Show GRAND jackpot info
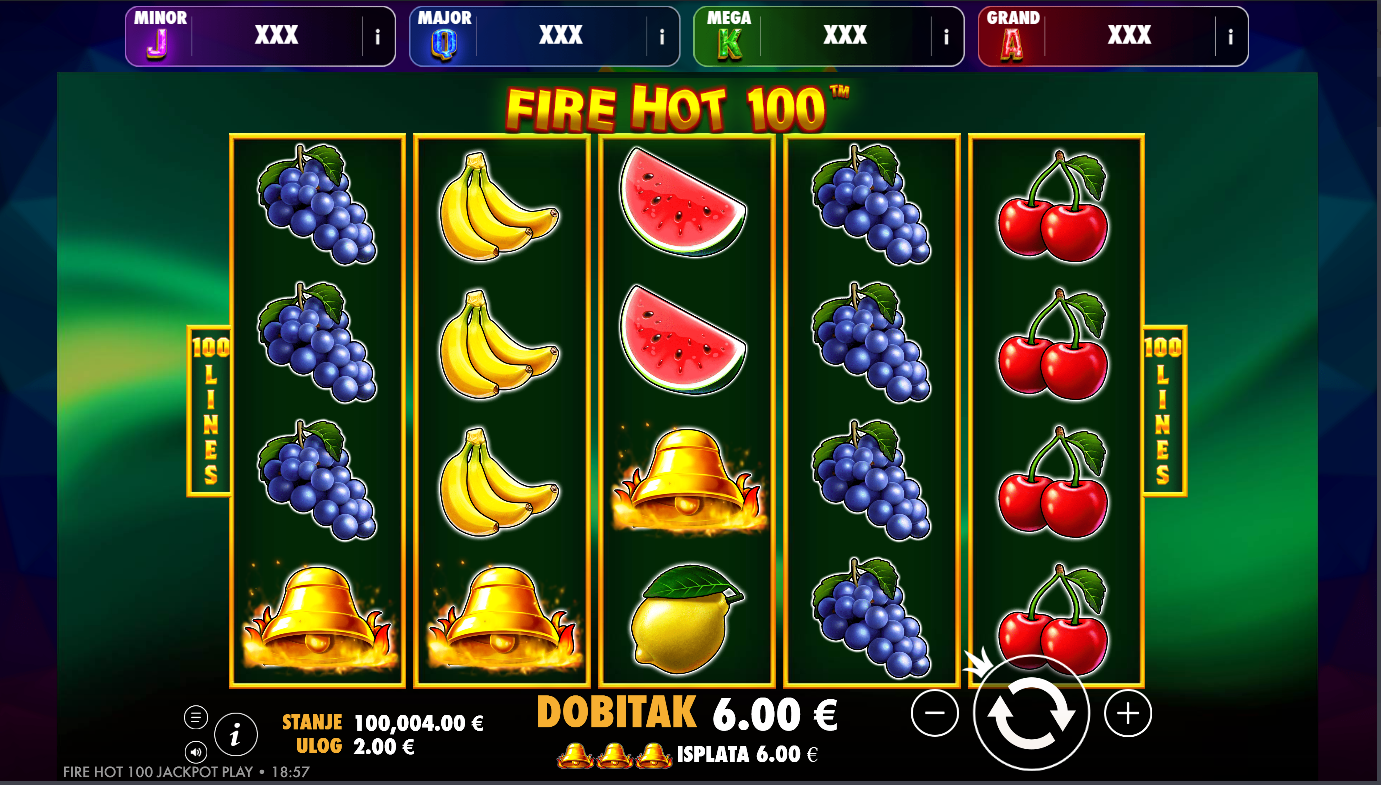This screenshot has height=785, width=1381. tap(1231, 37)
